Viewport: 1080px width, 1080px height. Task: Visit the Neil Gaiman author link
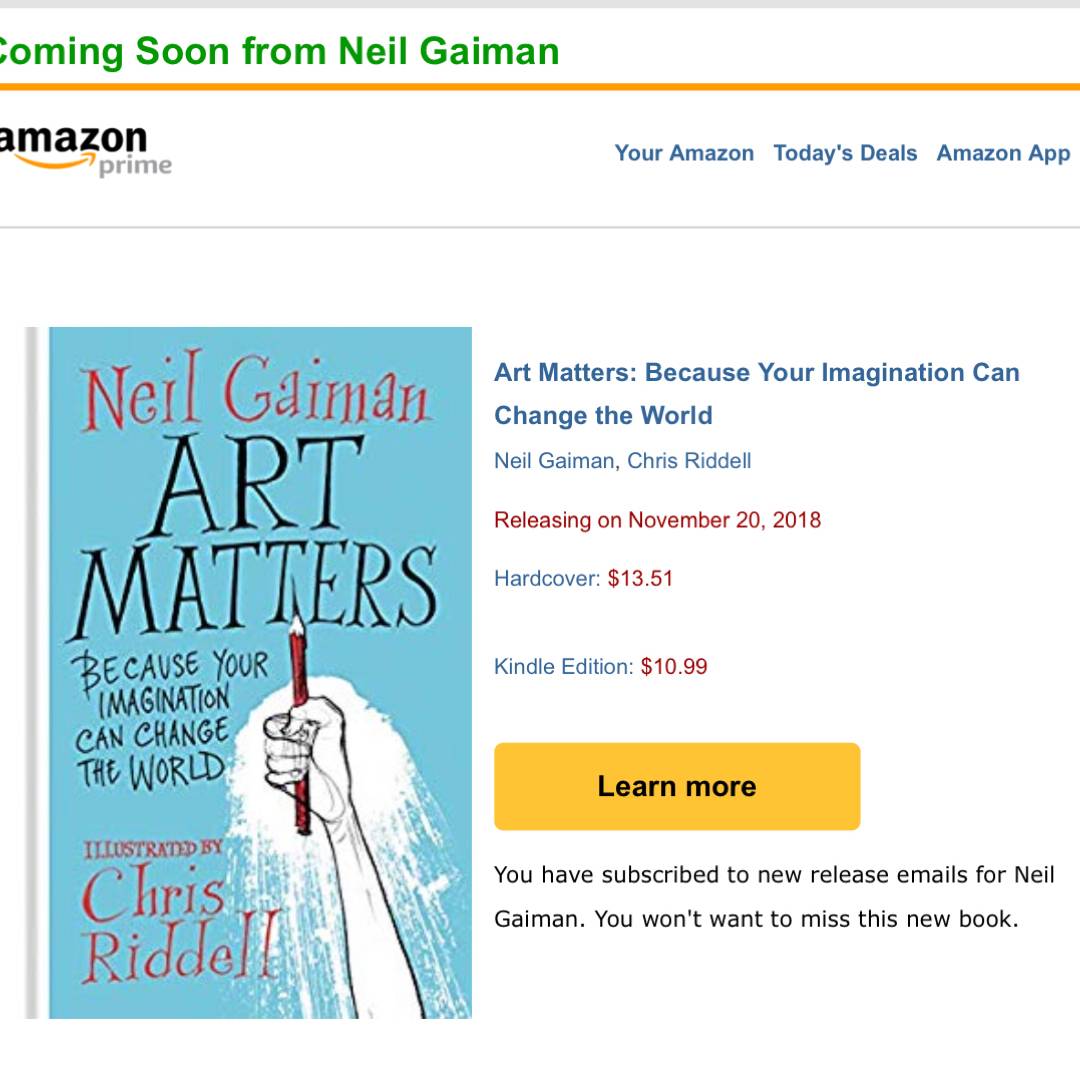coord(554,461)
